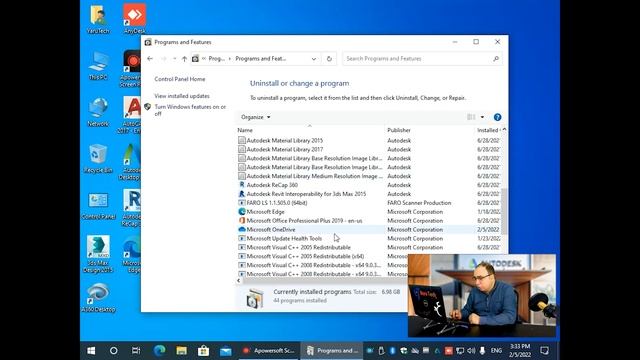Sort by the Installed On column header
640x360 pixels.
tap(488, 130)
